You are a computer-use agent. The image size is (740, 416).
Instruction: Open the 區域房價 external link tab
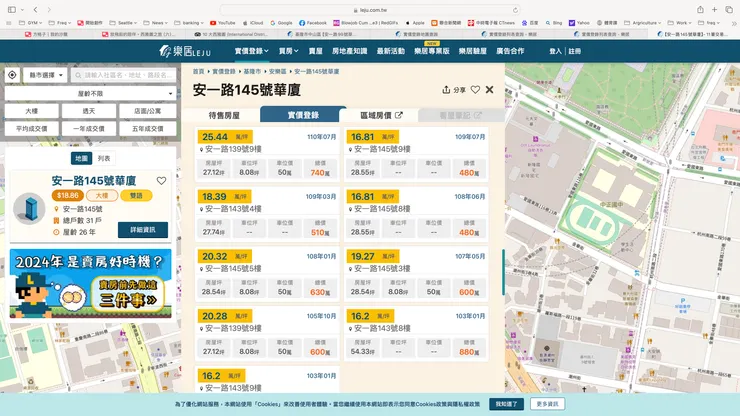point(378,115)
